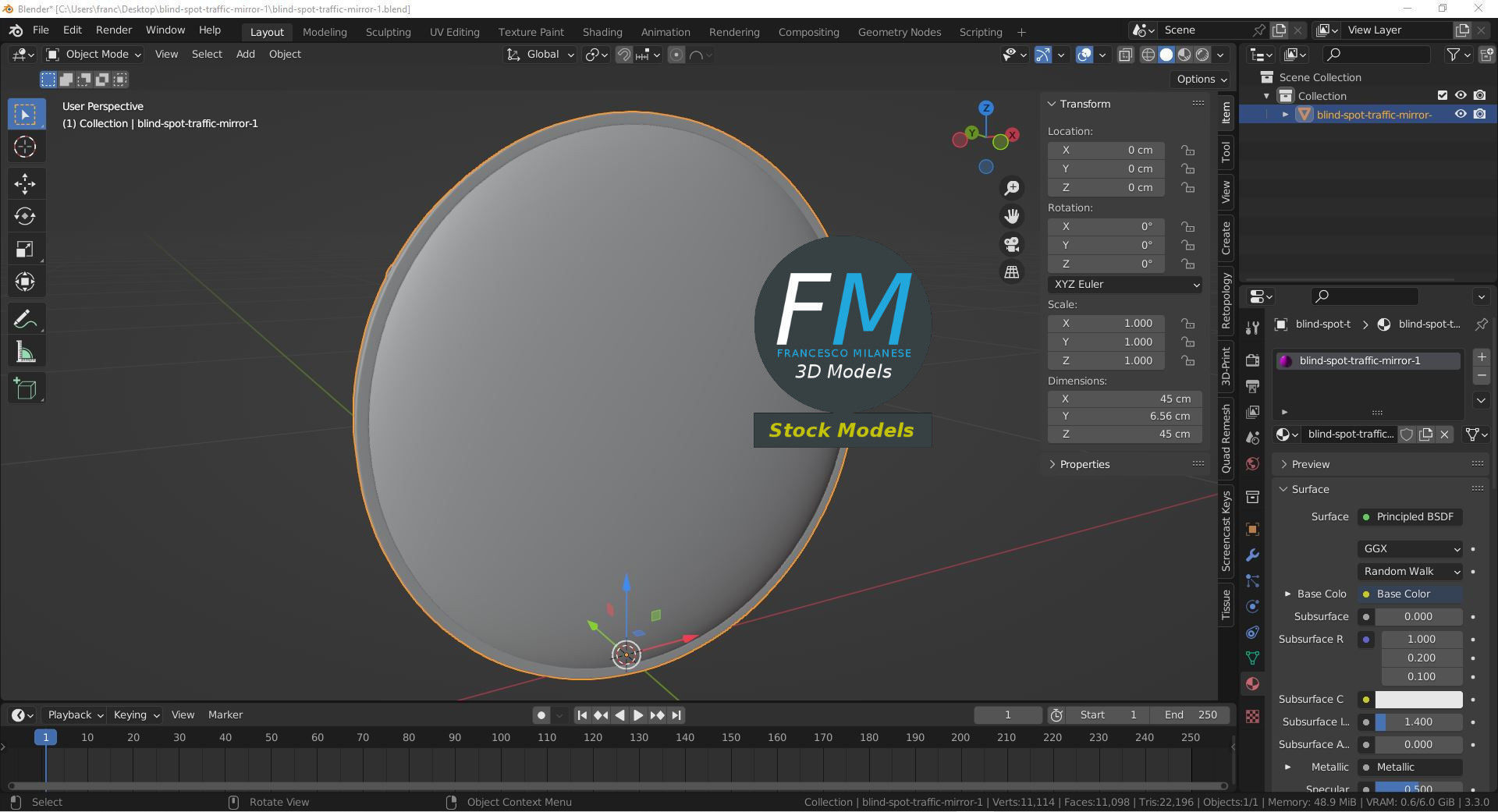Open Physics properties icon
Screen dimensions: 1498x812
pos(1252,606)
